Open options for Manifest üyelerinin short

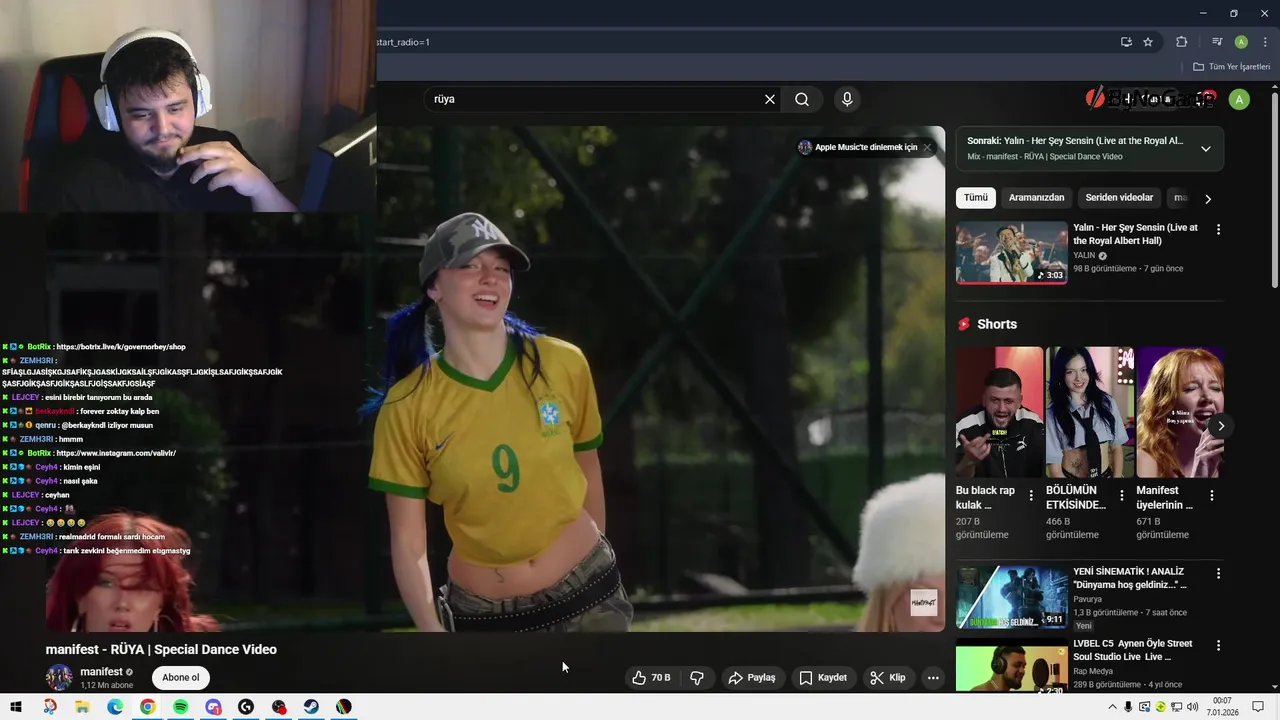[1212, 495]
